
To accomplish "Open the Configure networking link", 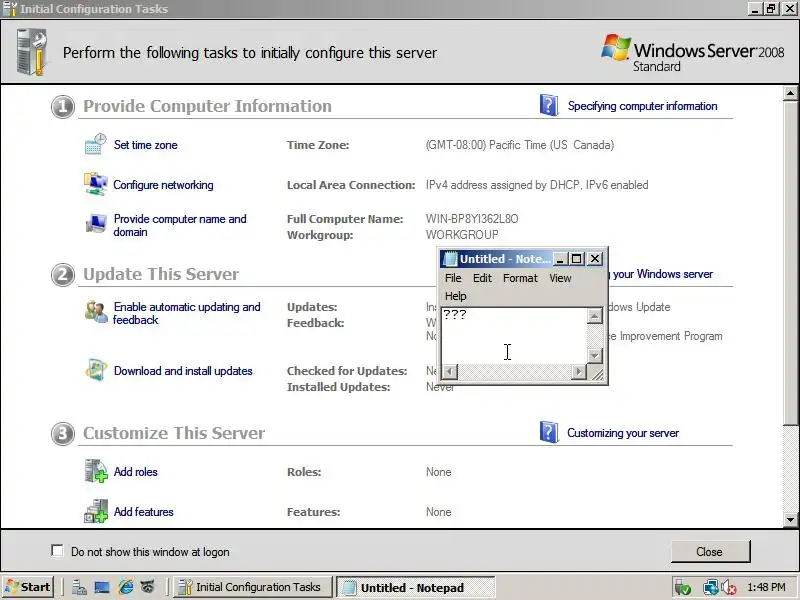I will 163,185.
